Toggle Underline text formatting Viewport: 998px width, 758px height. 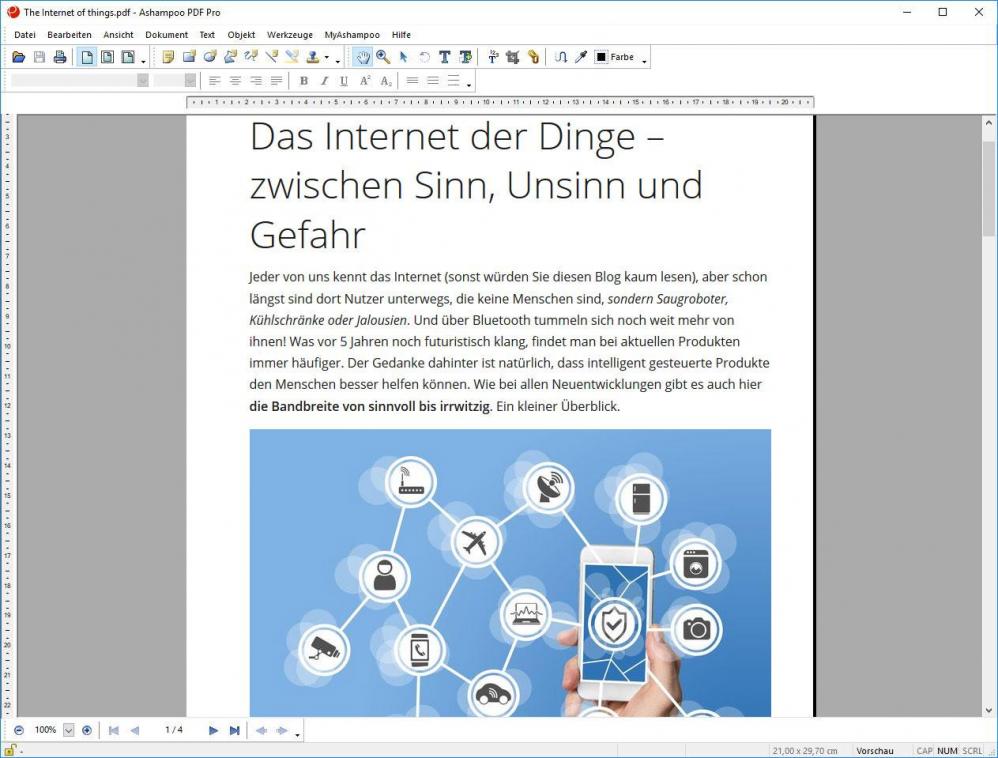[x=344, y=81]
